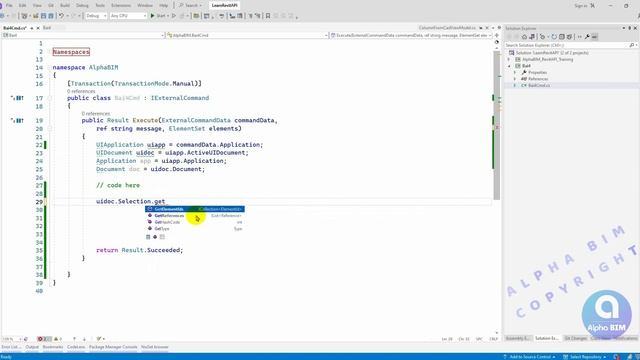640x360 pixels.
Task: Collapse the Bai4Cmd class at line 17
Action: point(49,98)
